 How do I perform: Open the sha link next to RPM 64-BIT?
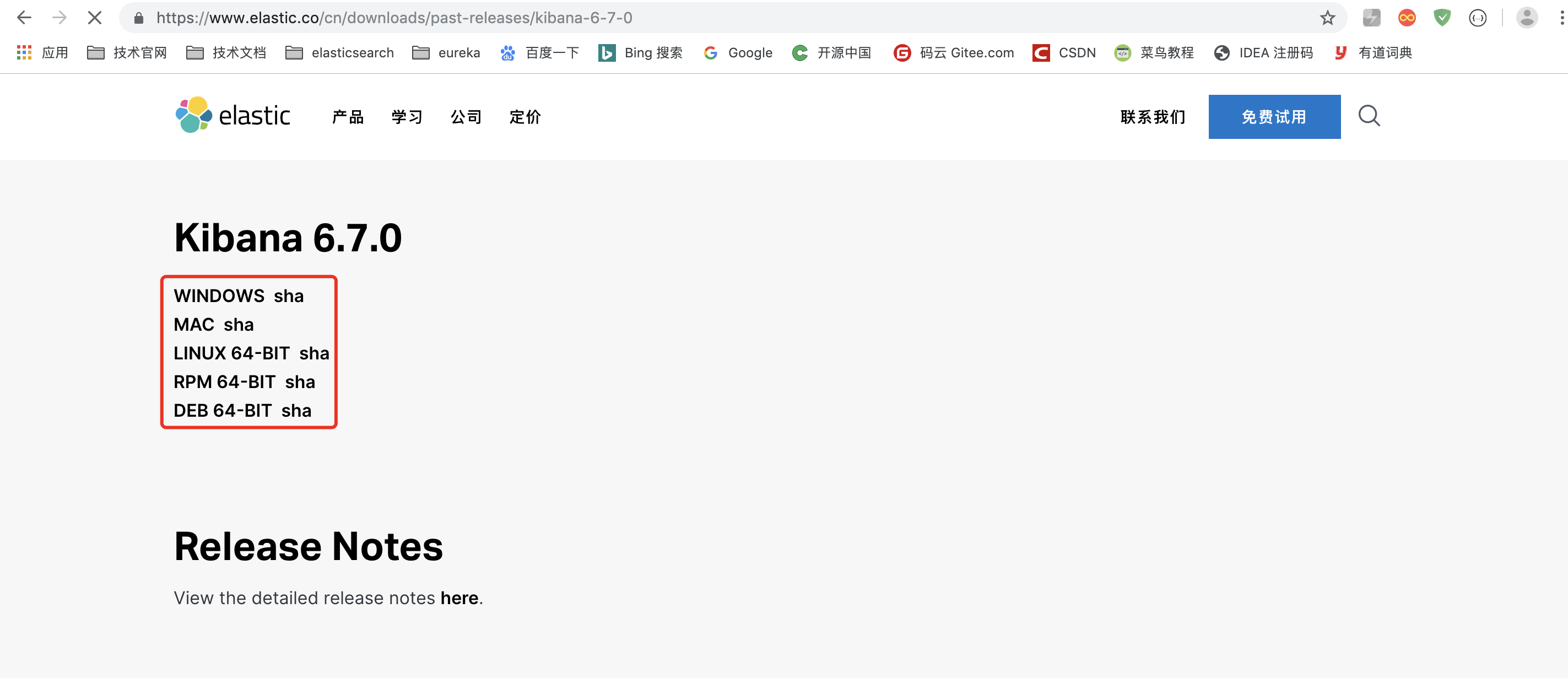coord(300,382)
